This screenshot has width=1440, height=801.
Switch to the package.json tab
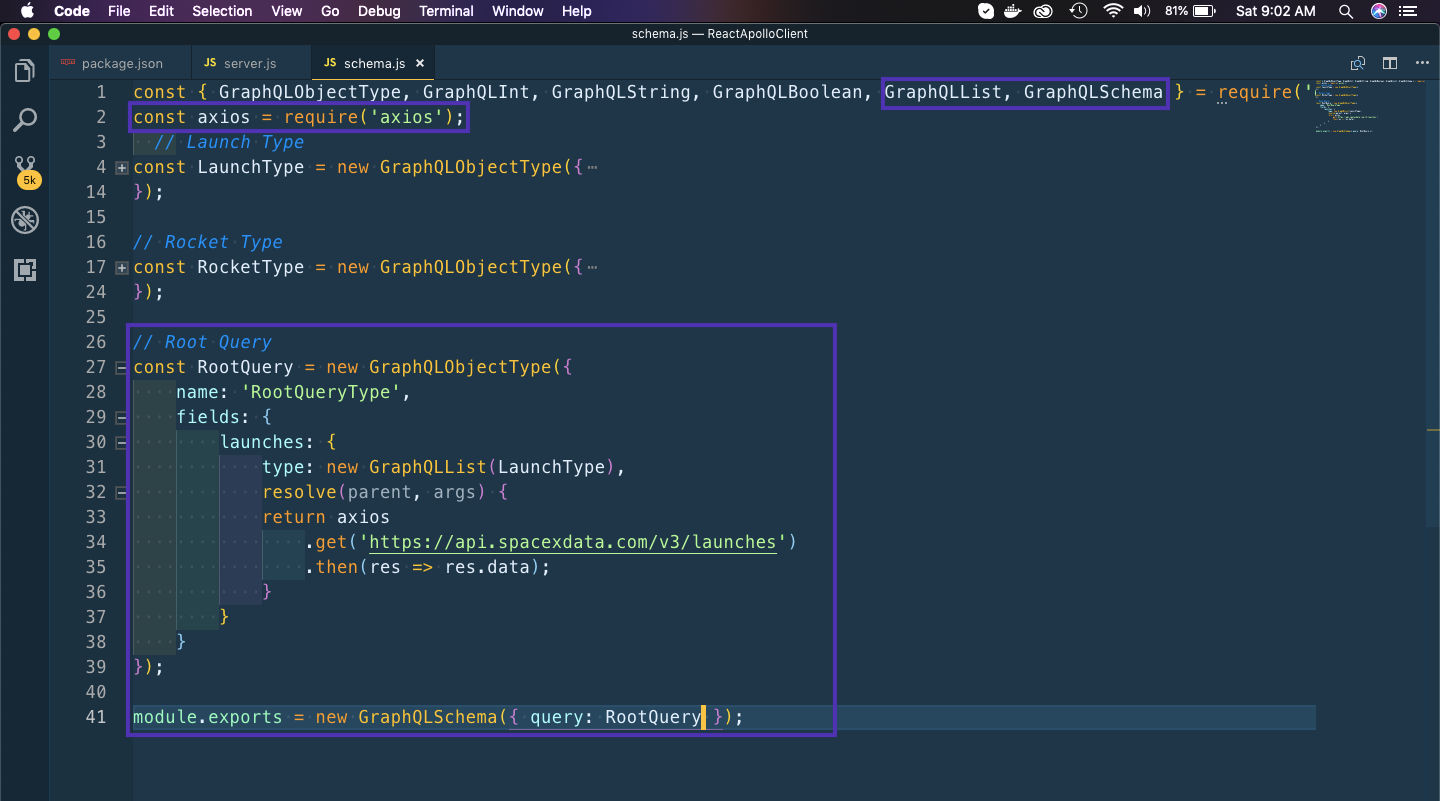(121, 63)
